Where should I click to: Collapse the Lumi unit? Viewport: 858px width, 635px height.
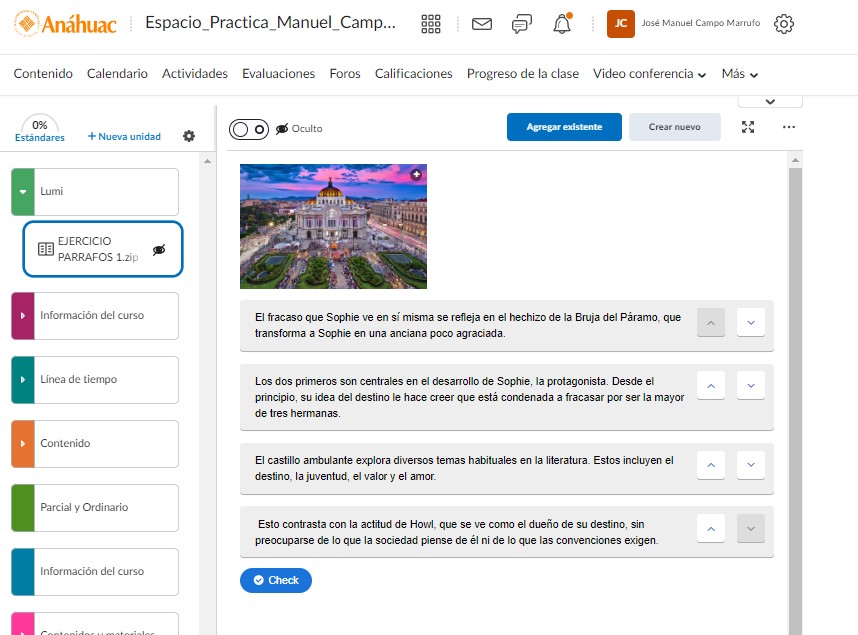(x=23, y=192)
